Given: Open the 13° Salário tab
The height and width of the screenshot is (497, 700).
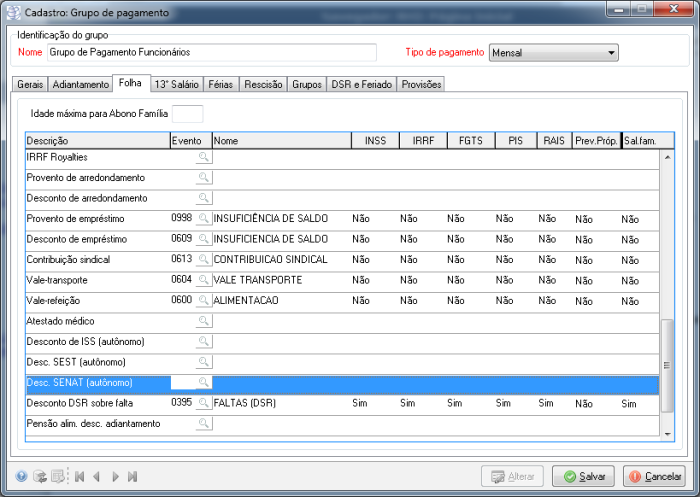Looking at the screenshot, I should (x=177, y=85).
